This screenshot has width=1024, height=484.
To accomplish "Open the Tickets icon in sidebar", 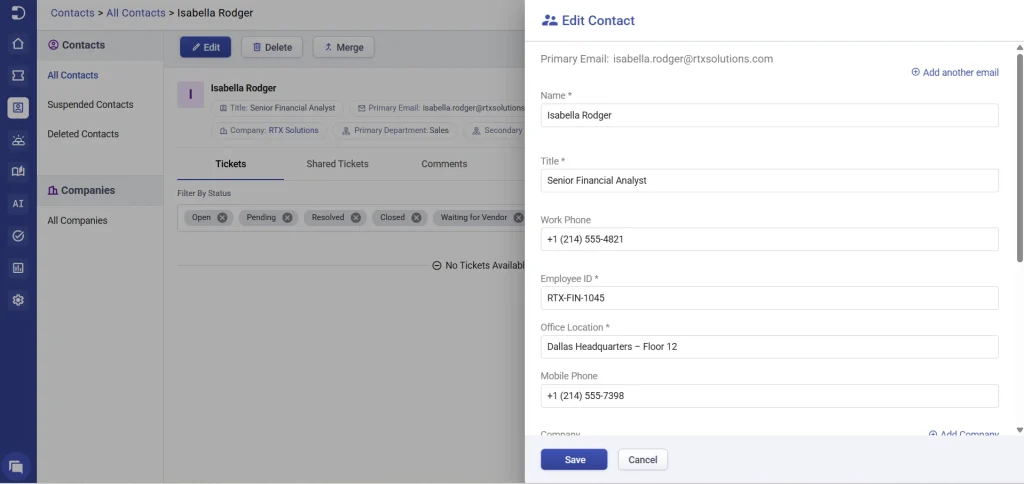I will point(18,76).
